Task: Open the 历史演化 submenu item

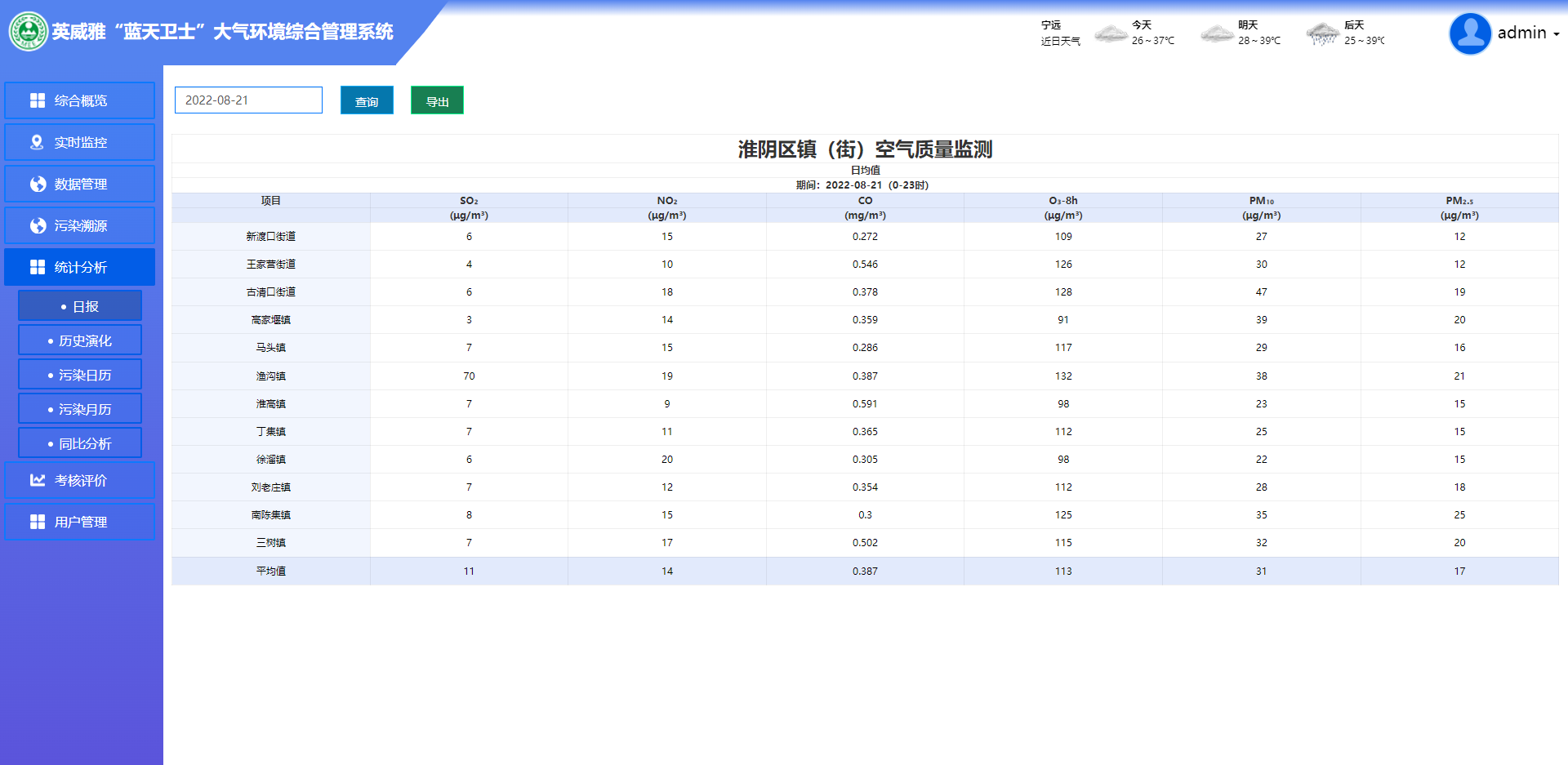Action: coord(80,340)
